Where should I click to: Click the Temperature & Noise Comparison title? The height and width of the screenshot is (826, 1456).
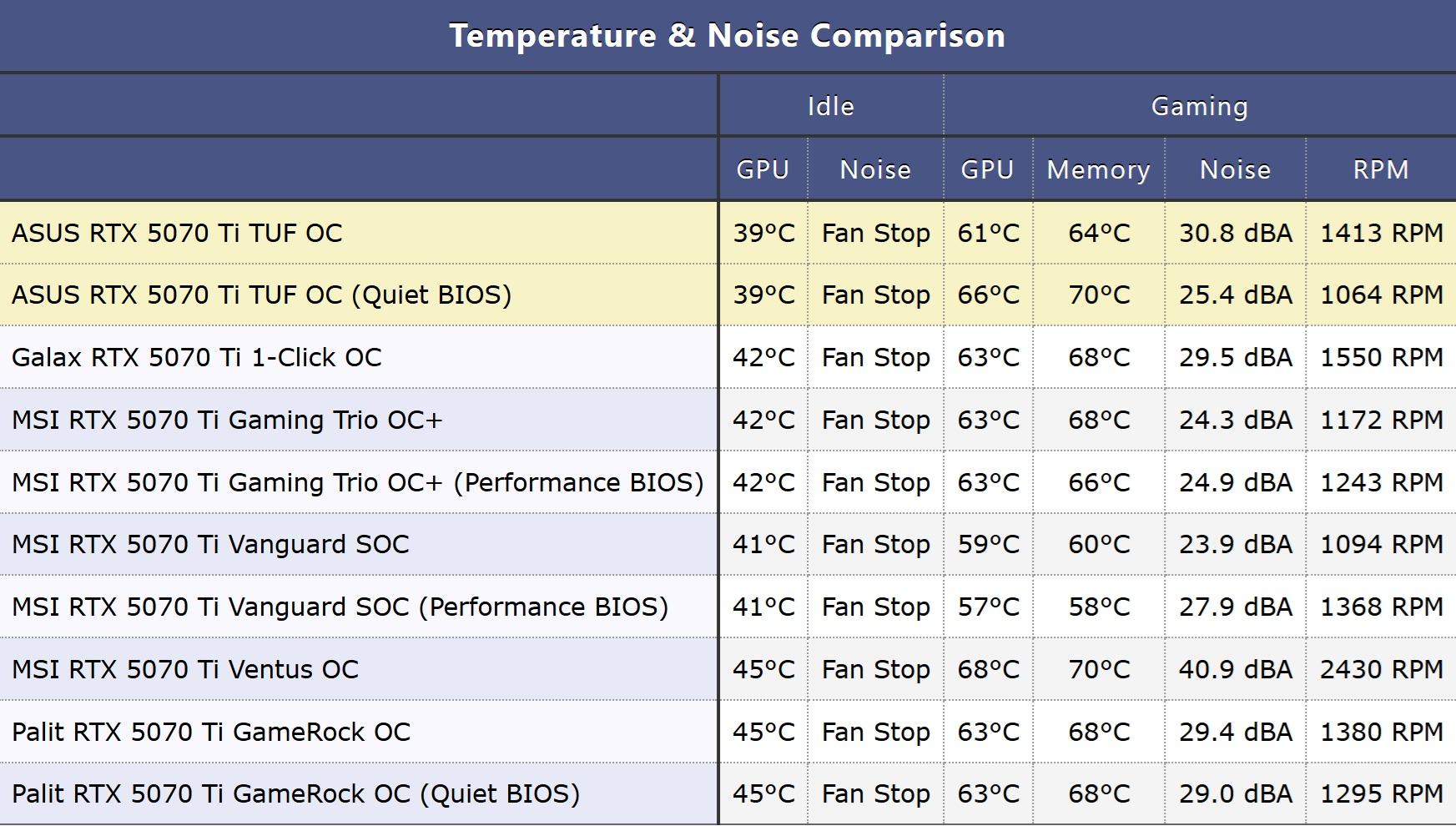click(x=727, y=36)
